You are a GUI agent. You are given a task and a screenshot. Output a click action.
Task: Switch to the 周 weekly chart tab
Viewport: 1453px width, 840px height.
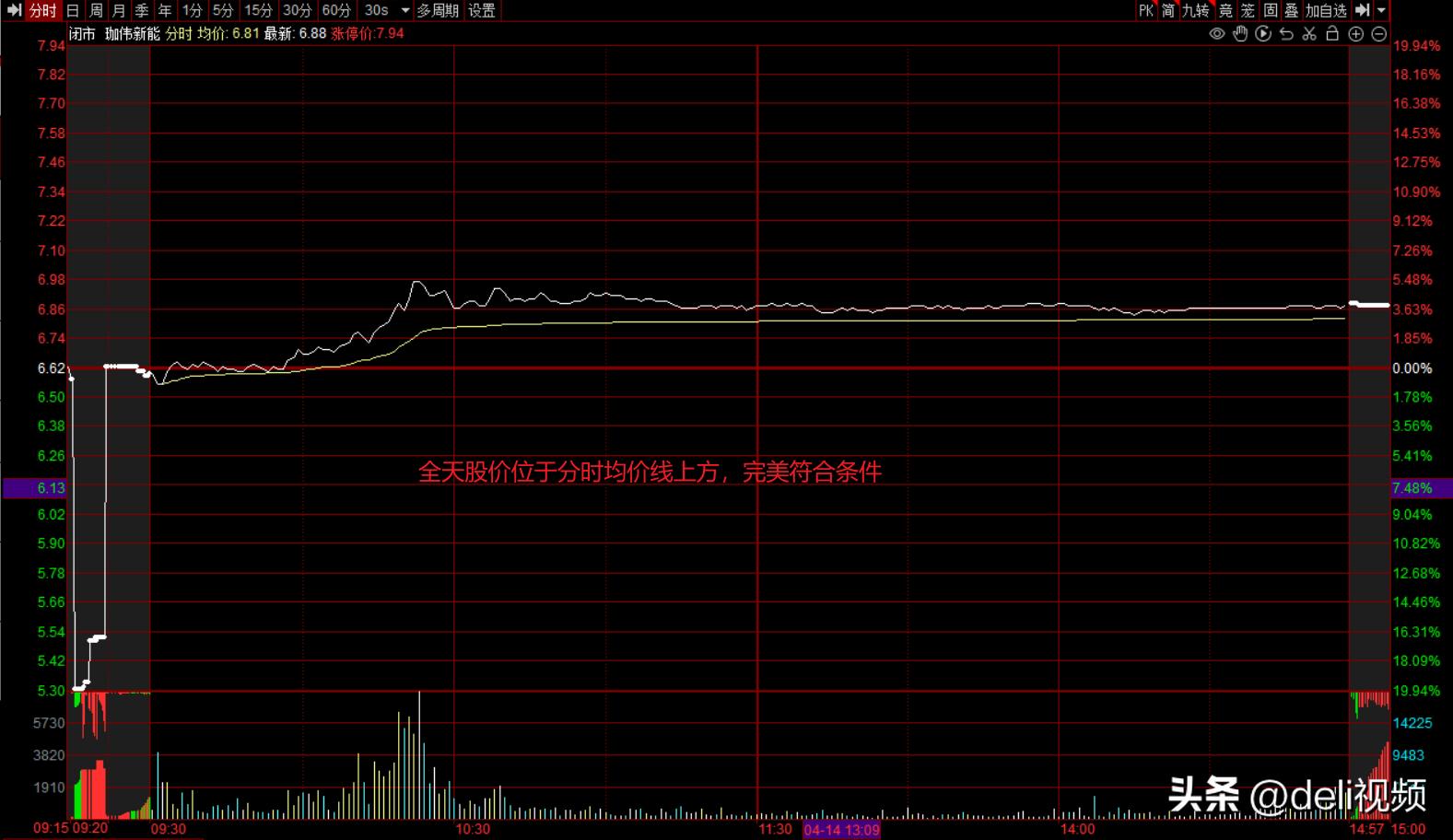click(x=96, y=10)
